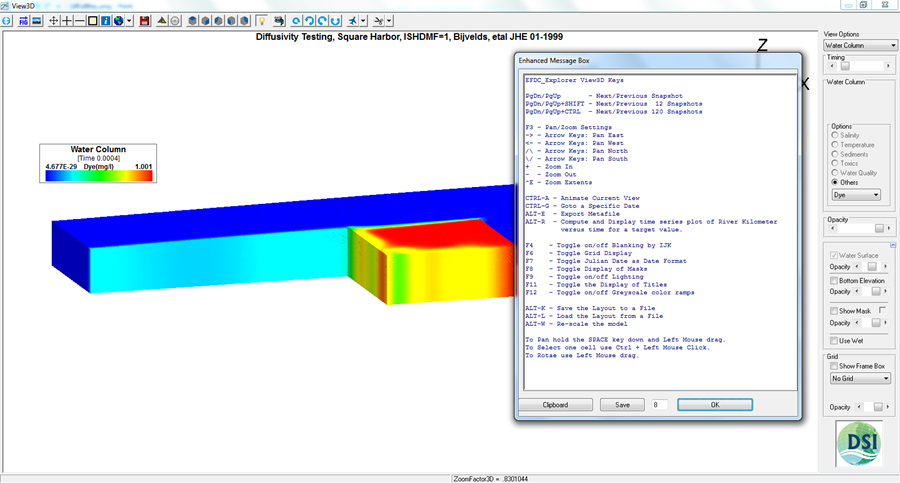Open the Water Column view options dropdown
The image size is (900, 483).
tap(860, 45)
